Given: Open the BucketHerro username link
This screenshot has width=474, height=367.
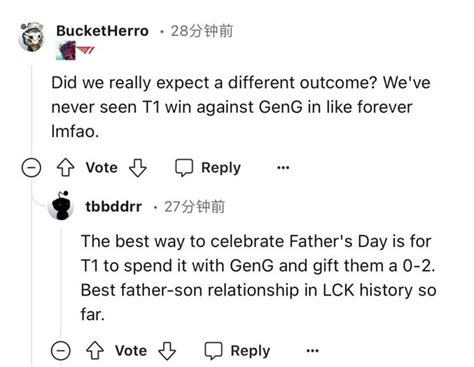Looking at the screenshot, I should point(102,31).
